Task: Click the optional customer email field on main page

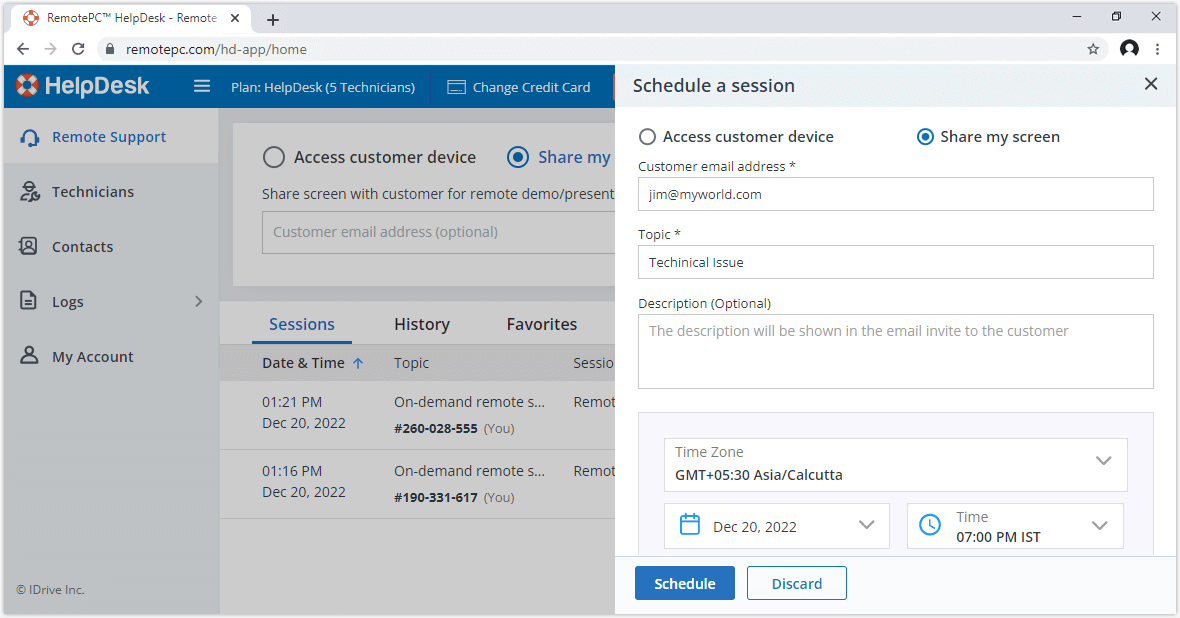Action: pos(439,232)
